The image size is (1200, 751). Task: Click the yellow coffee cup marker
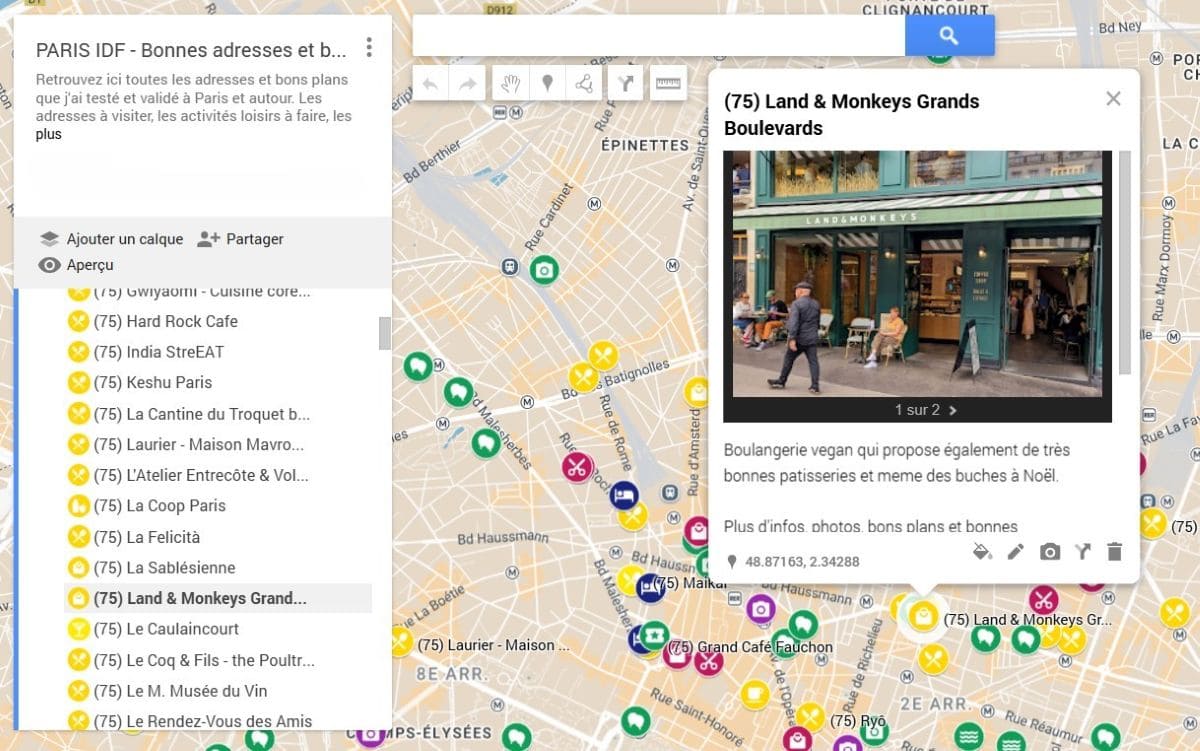pos(755,694)
